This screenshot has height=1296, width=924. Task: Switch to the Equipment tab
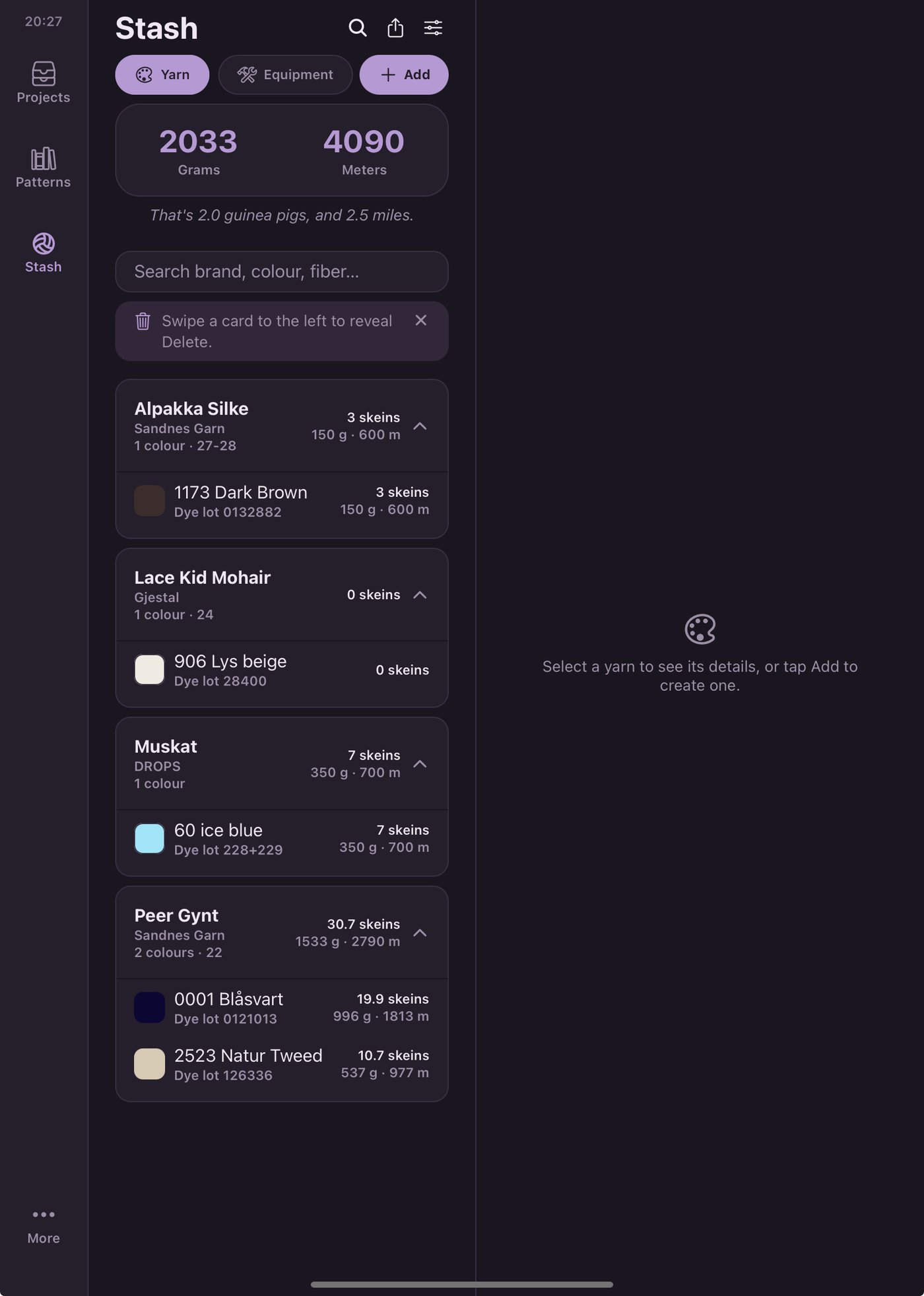pyautogui.click(x=285, y=75)
